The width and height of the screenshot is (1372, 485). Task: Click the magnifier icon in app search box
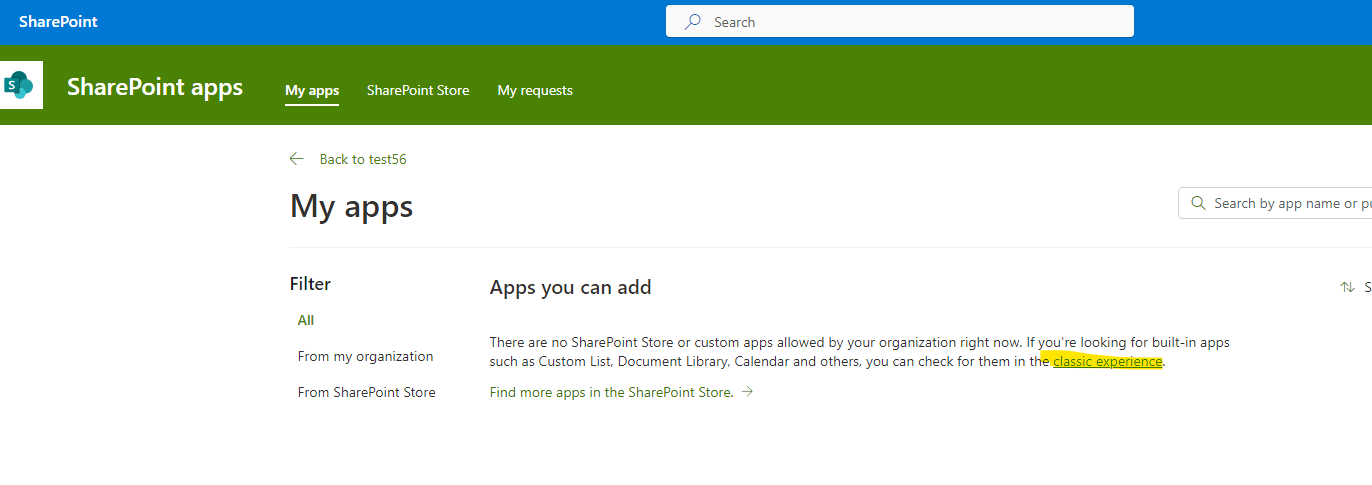[1198, 203]
